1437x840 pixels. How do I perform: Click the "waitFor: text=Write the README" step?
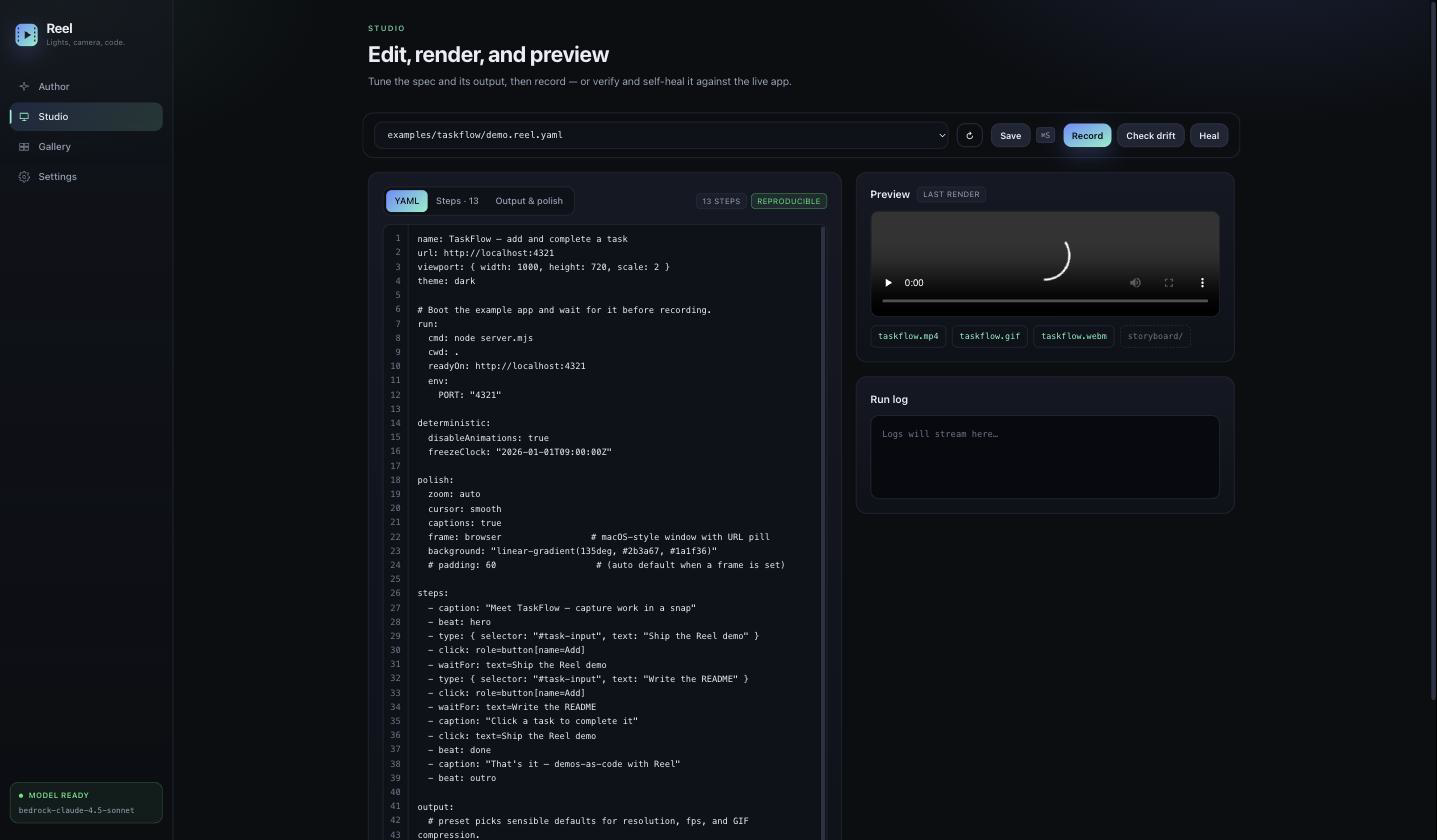click(512, 707)
